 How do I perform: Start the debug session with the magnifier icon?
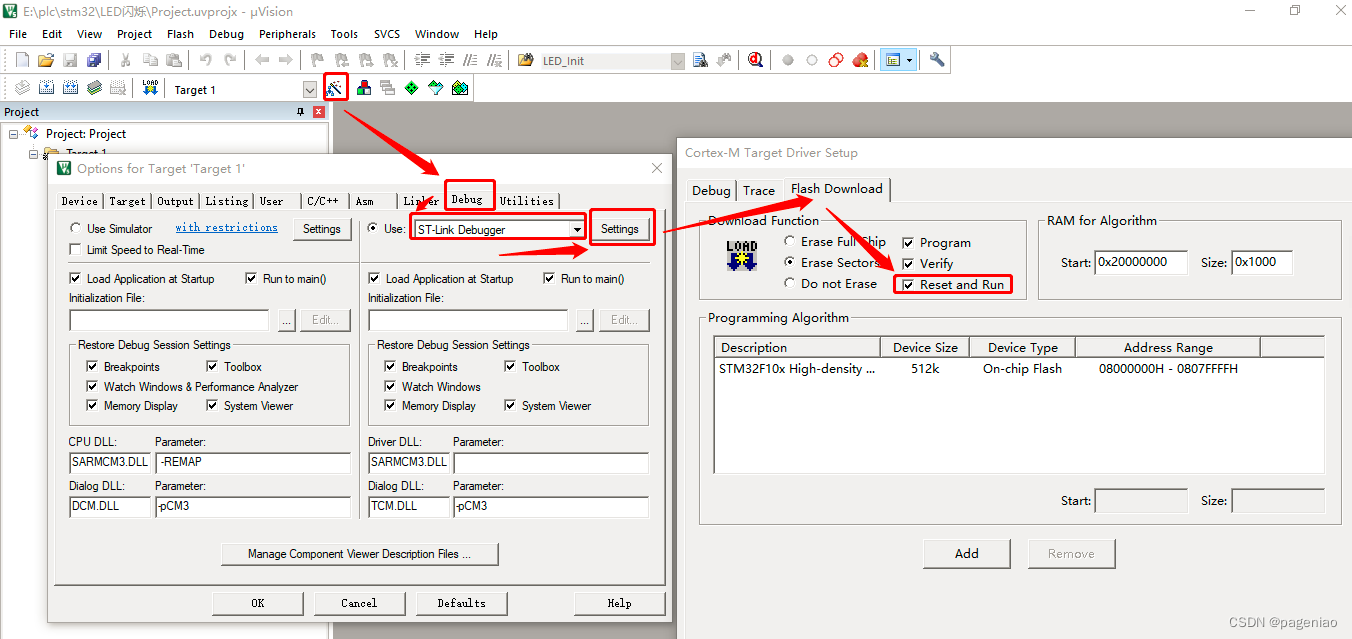[x=755, y=60]
